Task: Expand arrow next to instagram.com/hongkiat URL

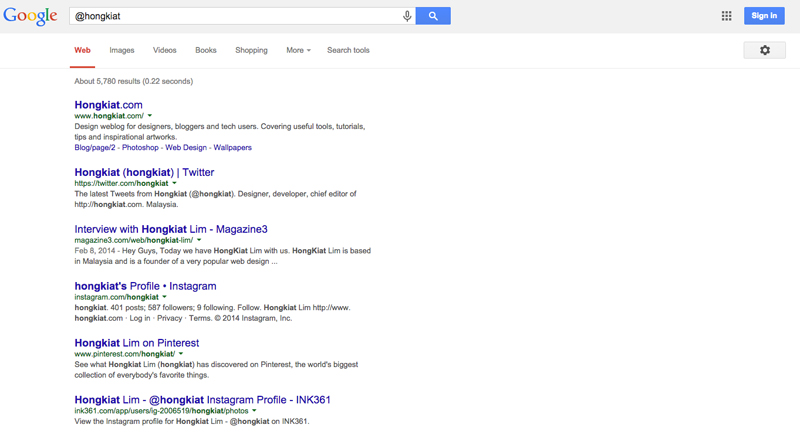Action: click(x=164, y=297)
